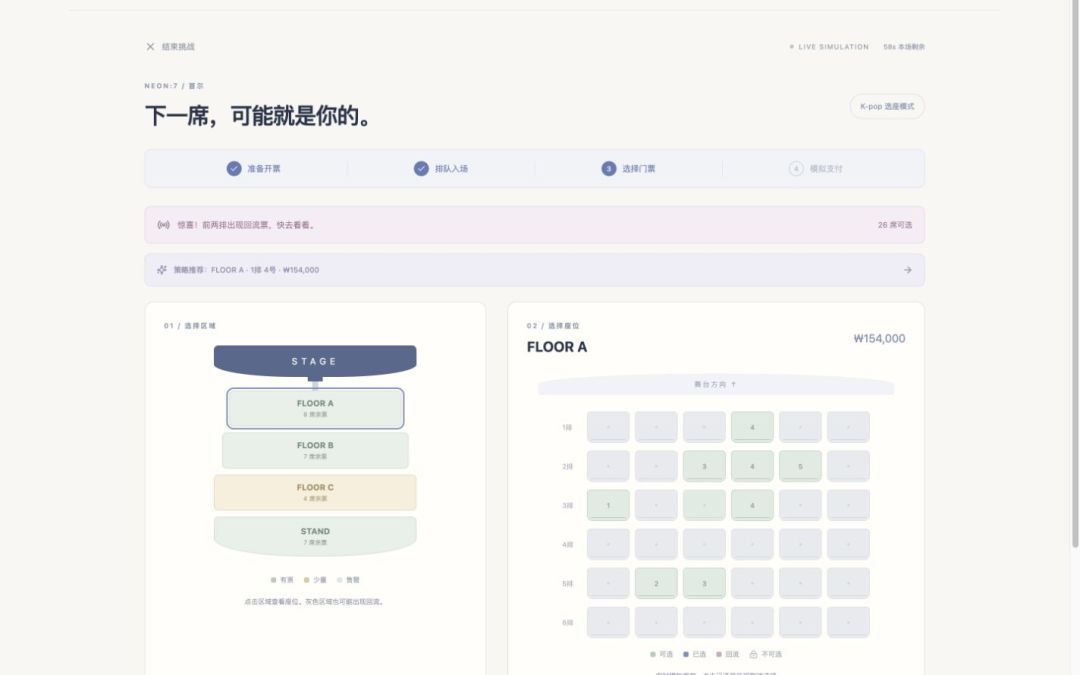This screenshot has height=675, width=1080.
Task: Pick seat 5 in row 2排
Action: (800, 466)
